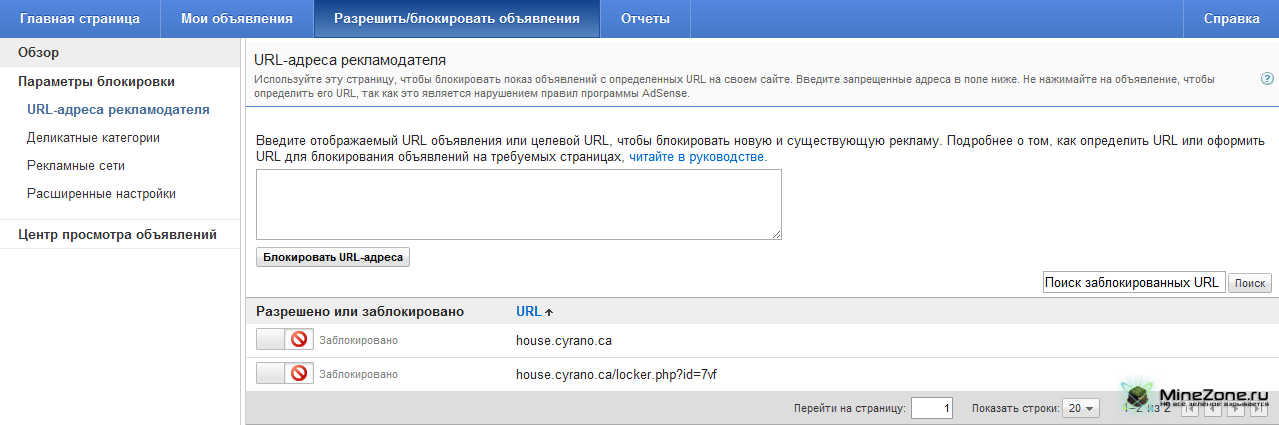
Task: Open 'Центр просмотра объявлений' section
Action: click(117, 235)
